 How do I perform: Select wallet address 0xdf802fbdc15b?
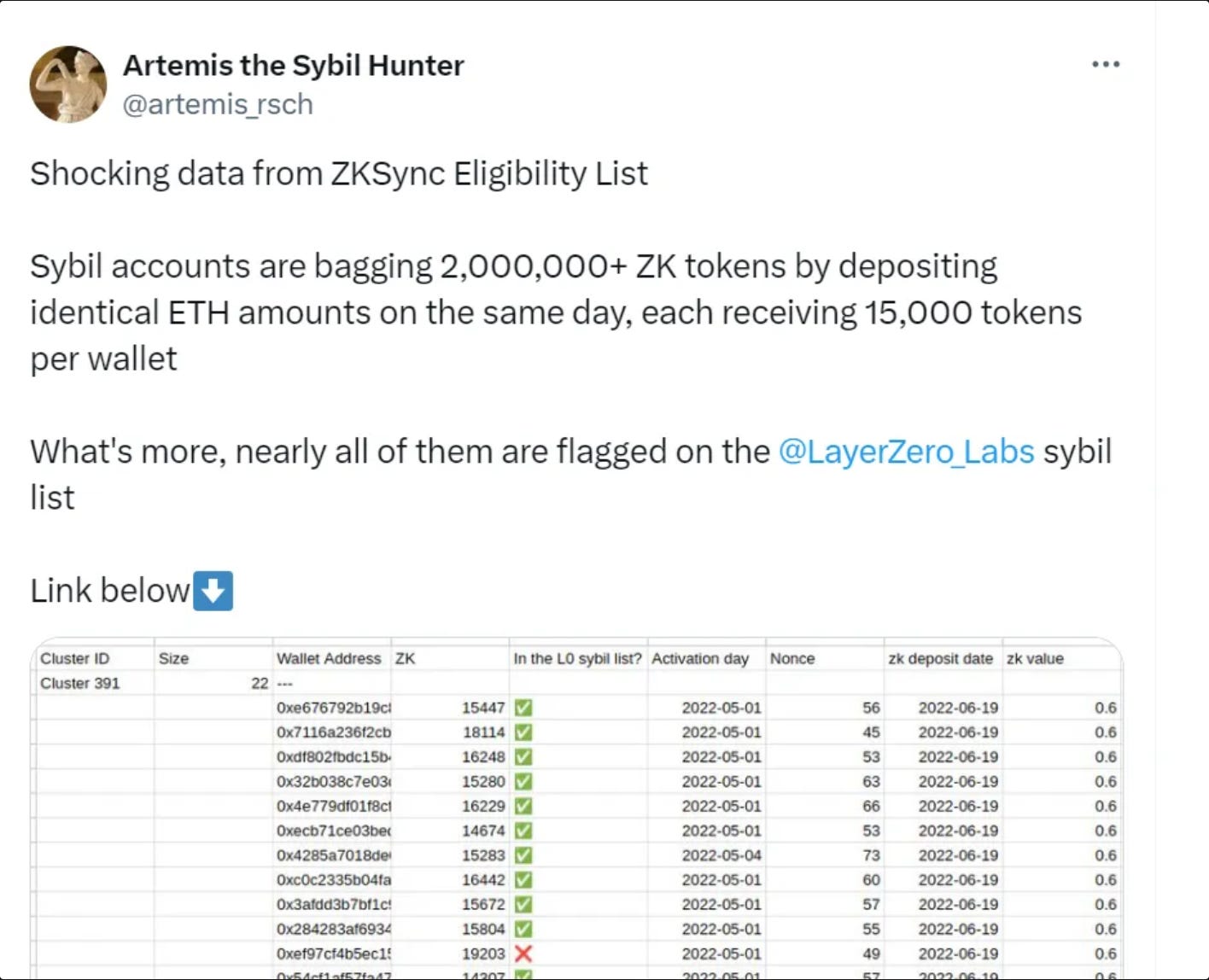334,757
